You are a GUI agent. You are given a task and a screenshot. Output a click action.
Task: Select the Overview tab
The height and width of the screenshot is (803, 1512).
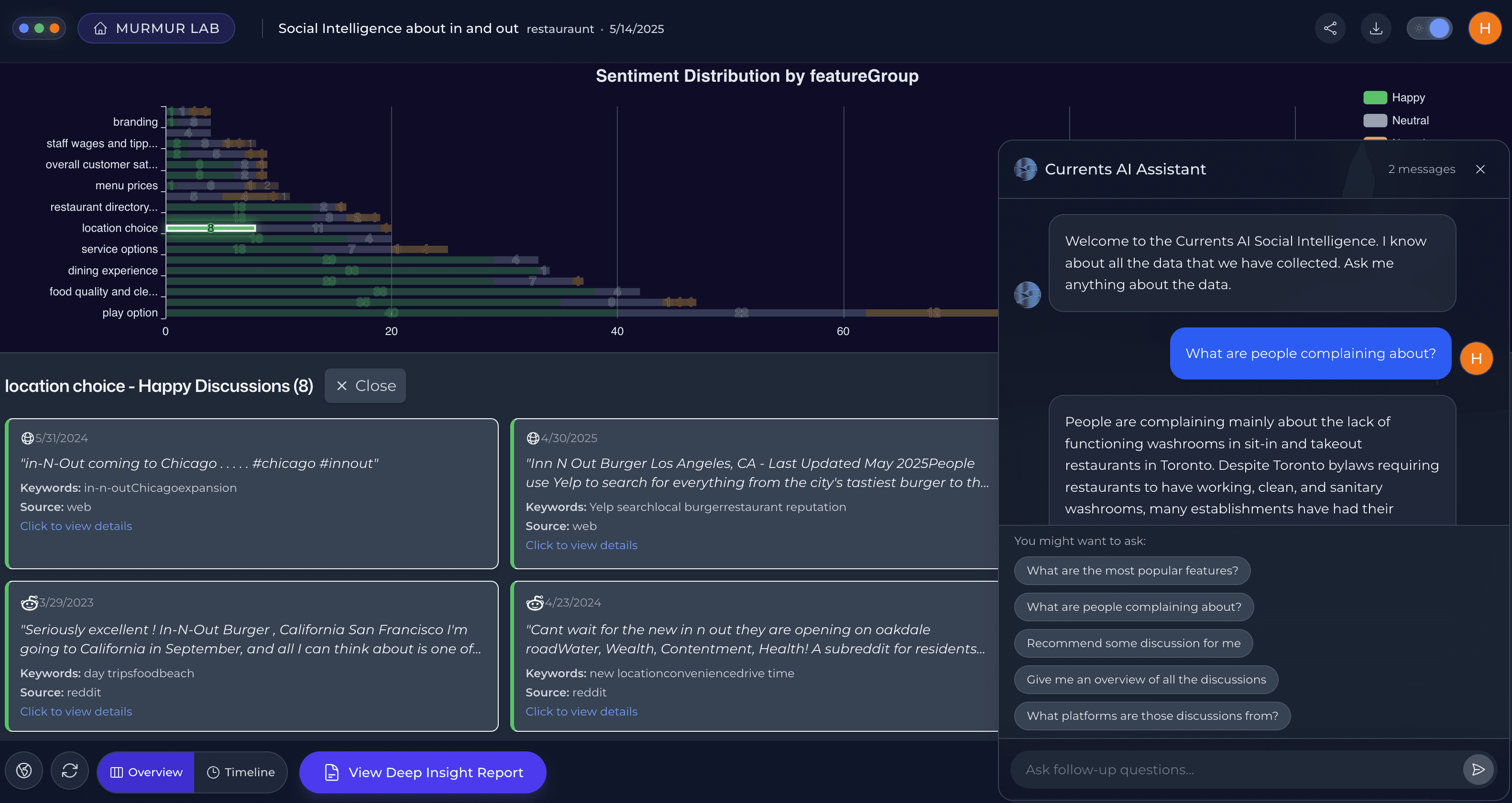(x=146, y=772)
